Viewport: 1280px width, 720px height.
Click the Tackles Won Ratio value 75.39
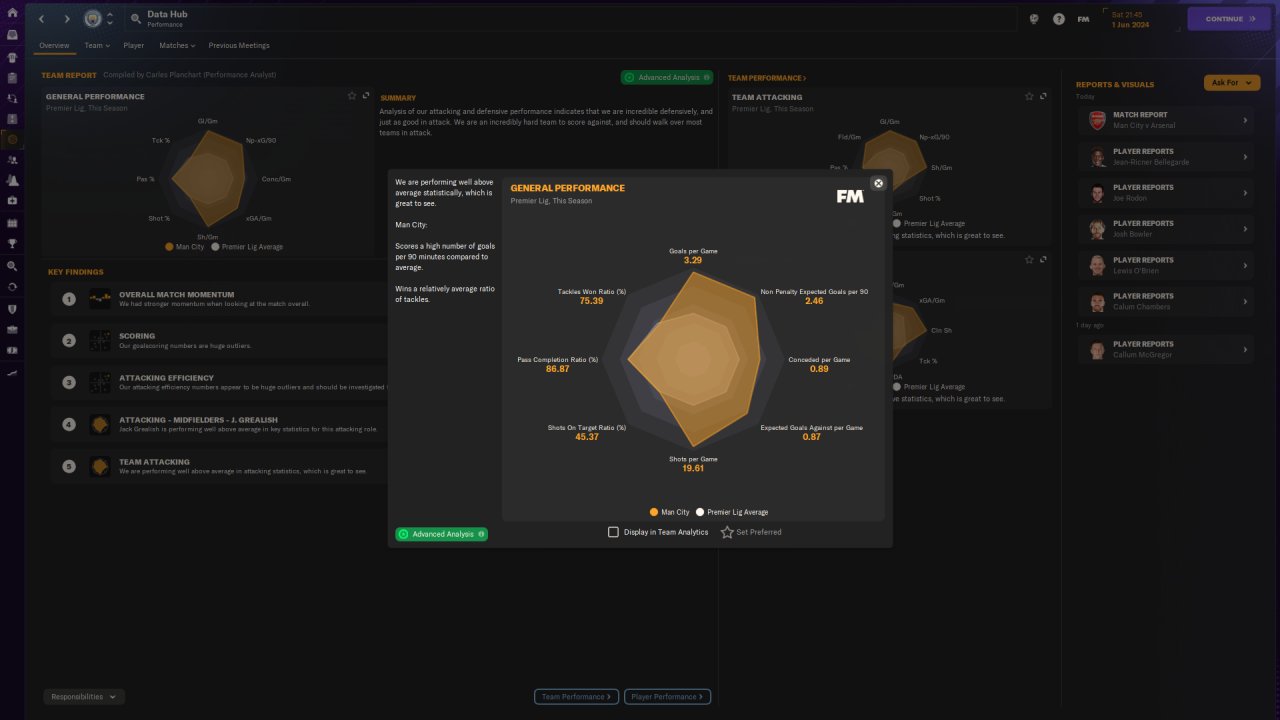pos(591,301)
